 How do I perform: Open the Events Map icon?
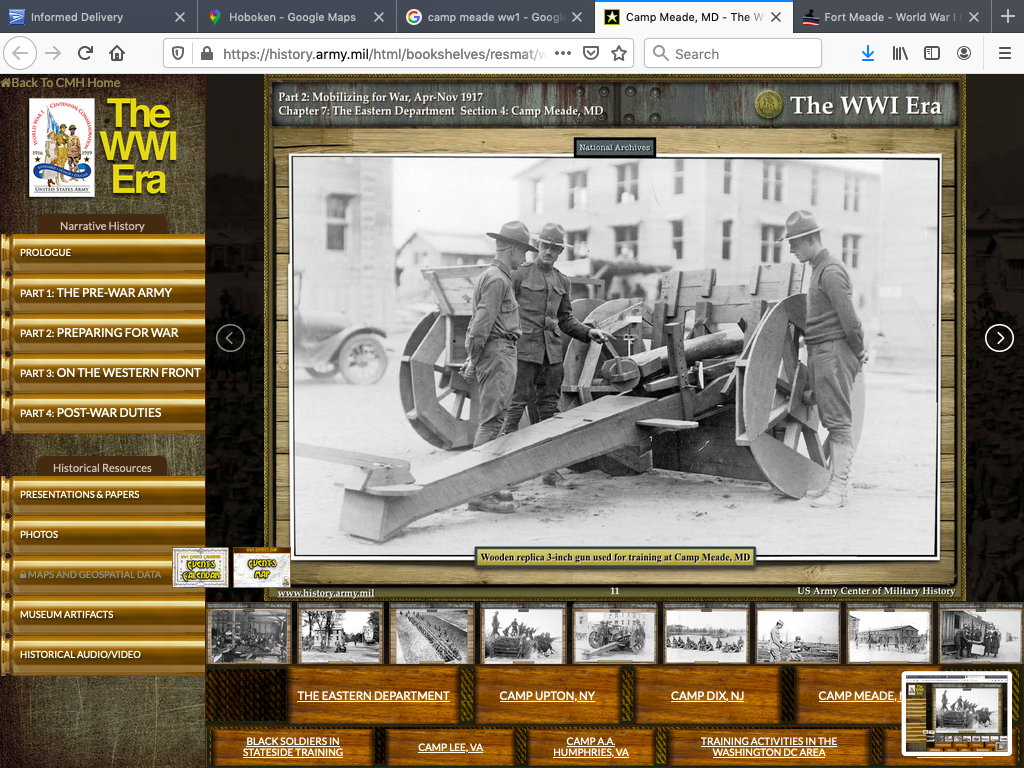pyautogui.click(x=262, y=568)
